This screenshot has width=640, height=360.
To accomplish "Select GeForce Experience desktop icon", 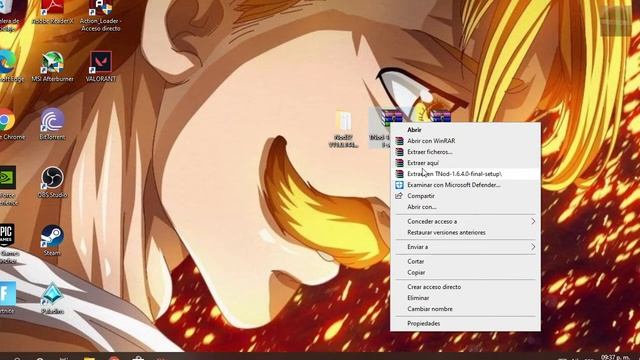I will 8,186.
